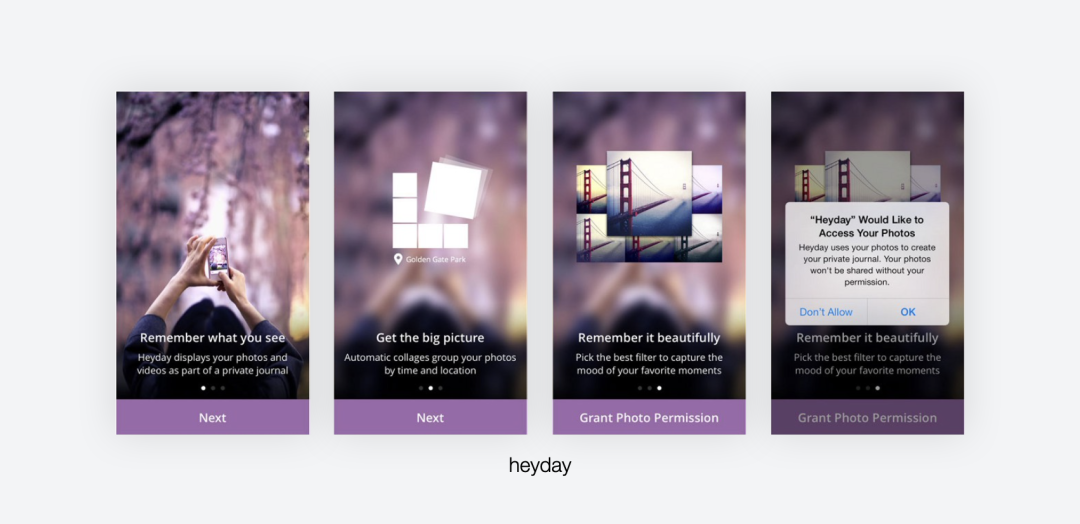Confirm OK in the photo access dialog
The width and height of the screenshot is (1080, 524).
[908, 312]
